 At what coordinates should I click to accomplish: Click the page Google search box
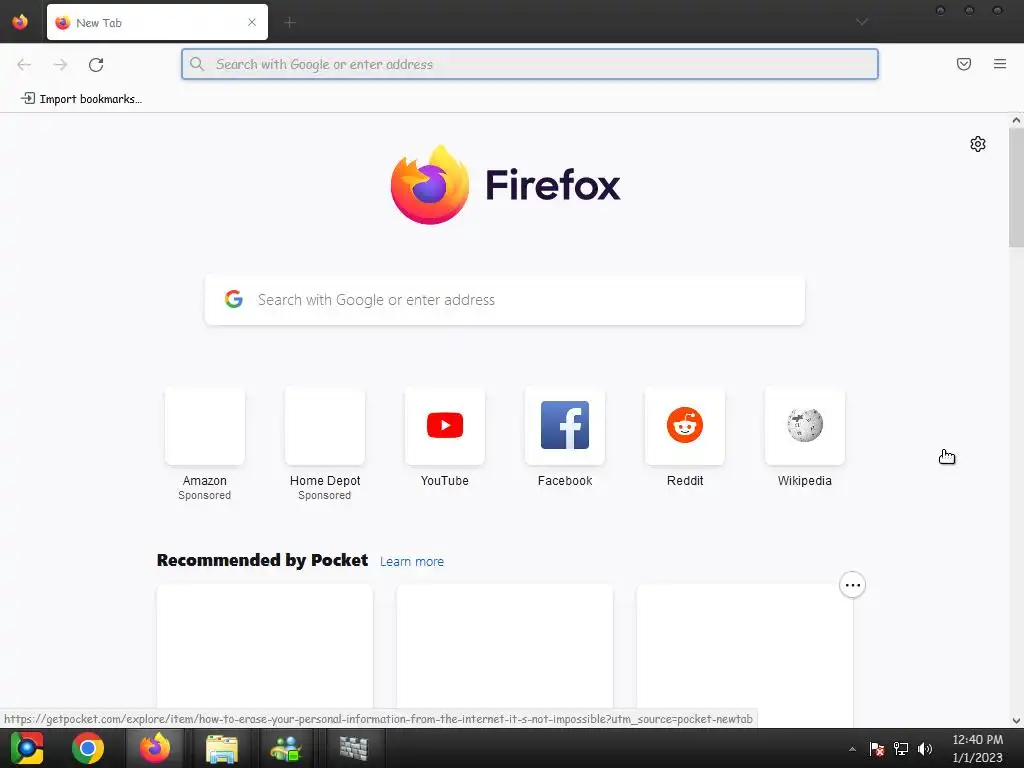[505, 300]
